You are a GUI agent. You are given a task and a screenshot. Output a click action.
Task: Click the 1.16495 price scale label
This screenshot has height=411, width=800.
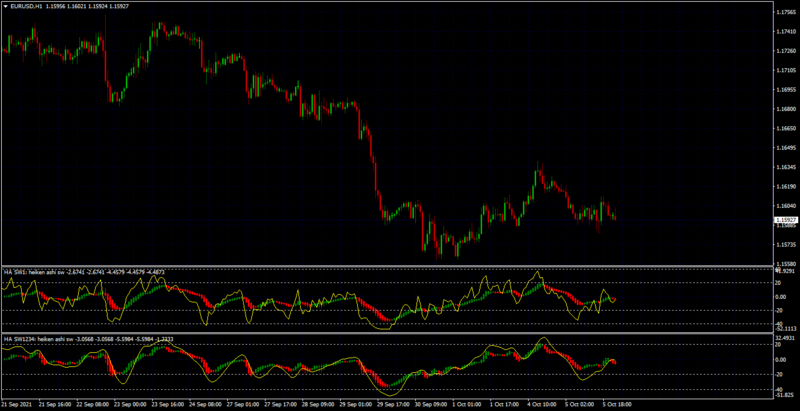[x=786, y=148]
